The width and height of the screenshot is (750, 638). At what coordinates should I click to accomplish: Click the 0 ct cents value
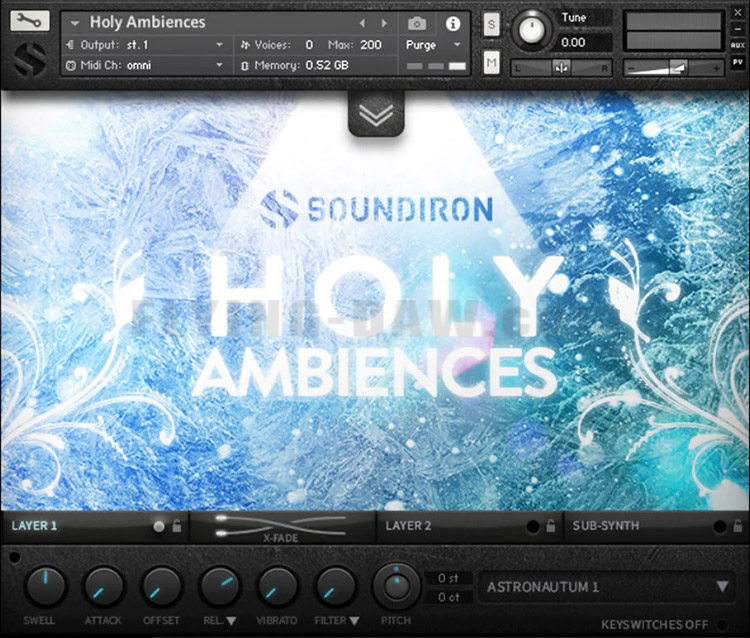coord(448,597)
